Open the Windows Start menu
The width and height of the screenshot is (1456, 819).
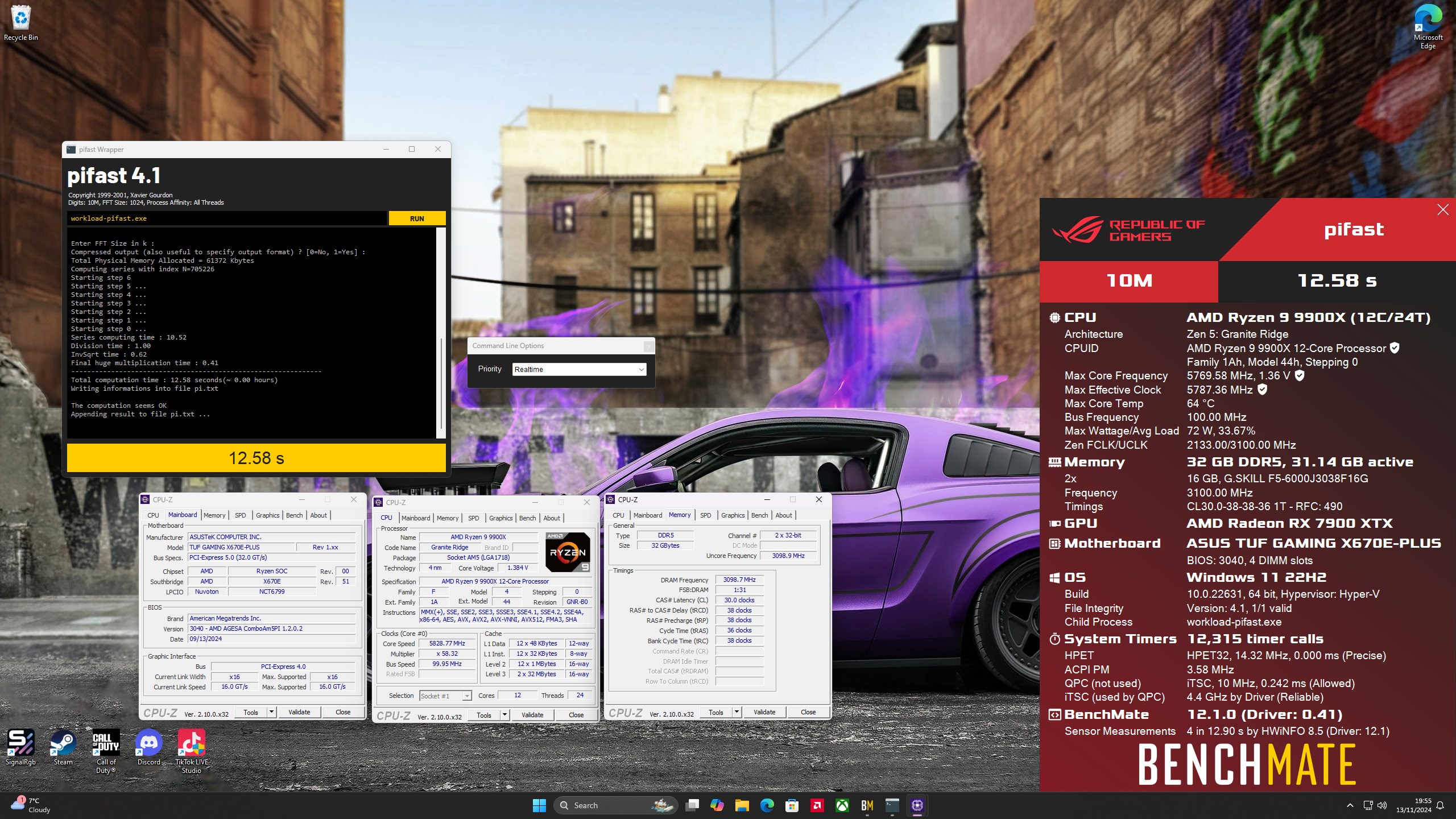point(539,805)
